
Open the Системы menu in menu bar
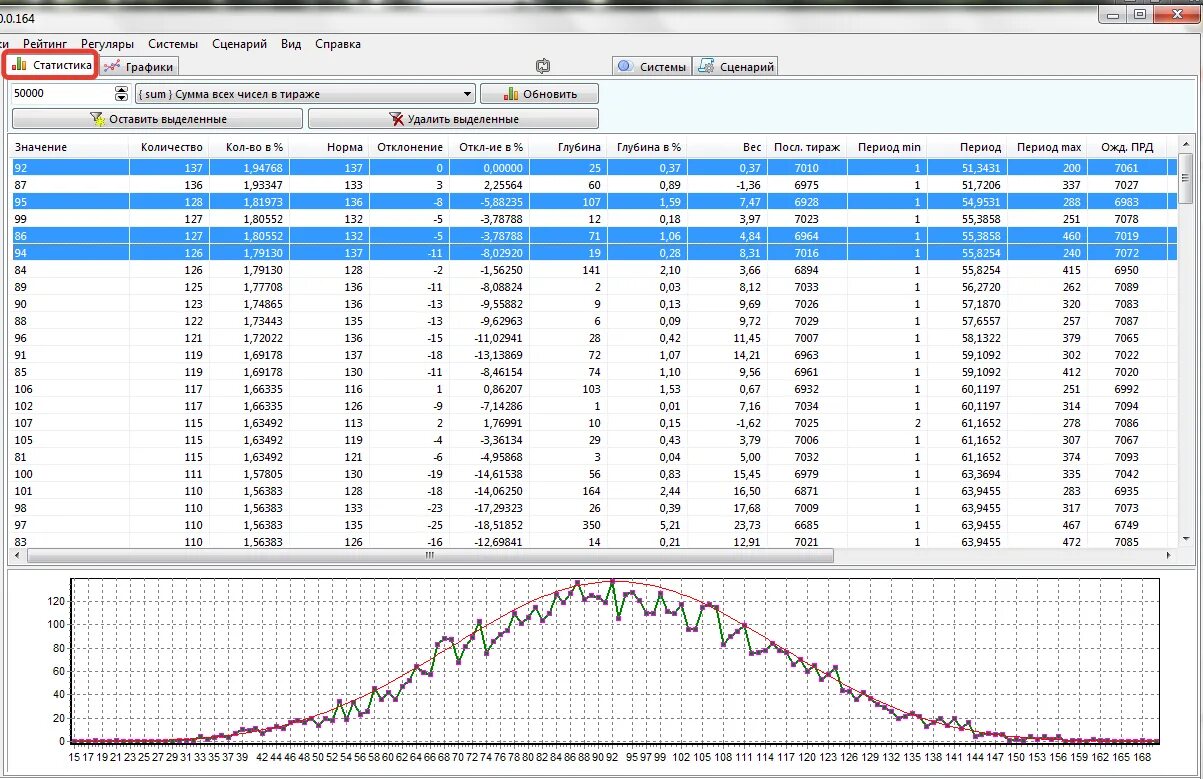pos(173,44)
